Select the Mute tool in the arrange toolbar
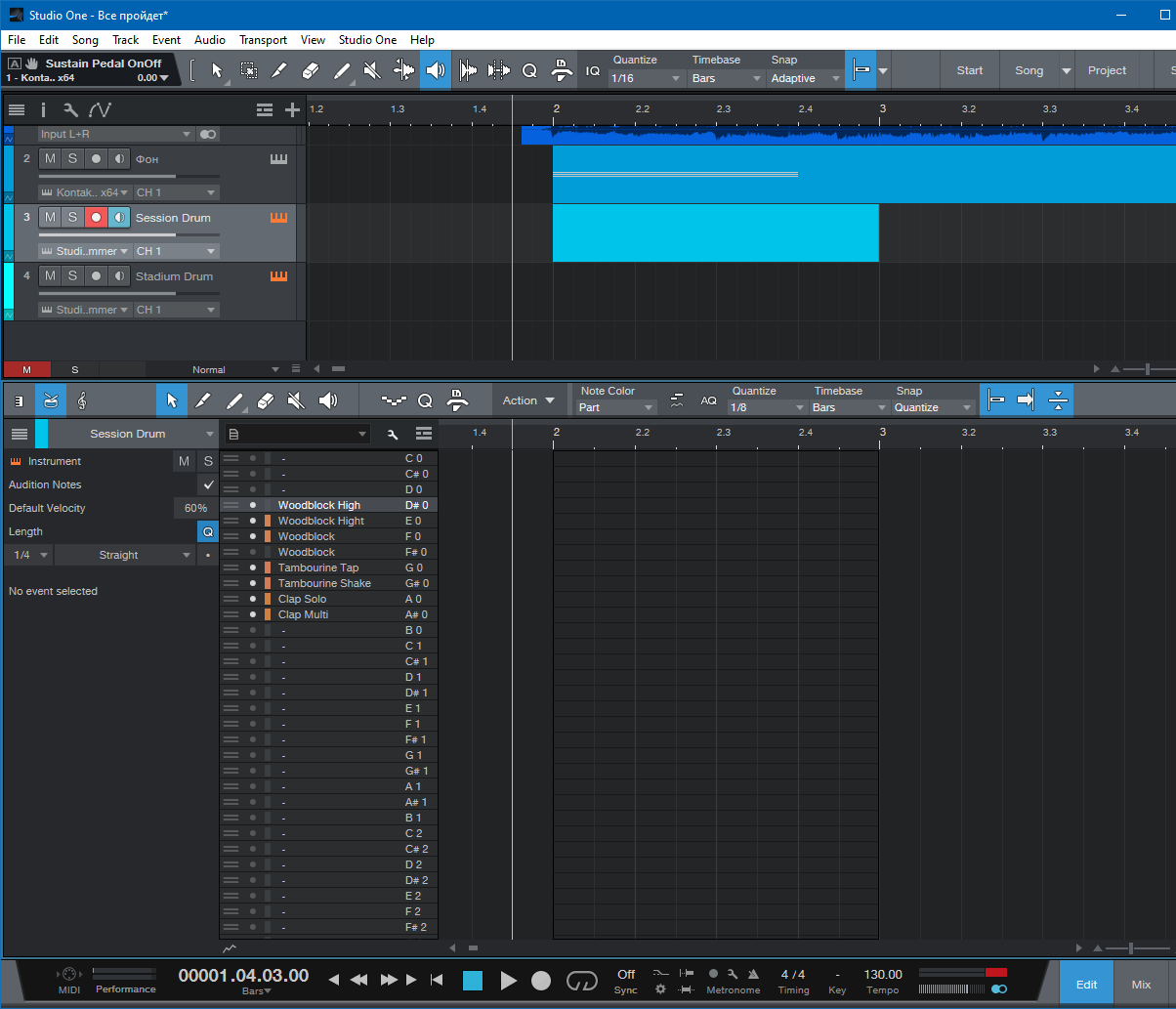The height and width of the screenshot is (1009, 1176). click(x=372, y=70)
